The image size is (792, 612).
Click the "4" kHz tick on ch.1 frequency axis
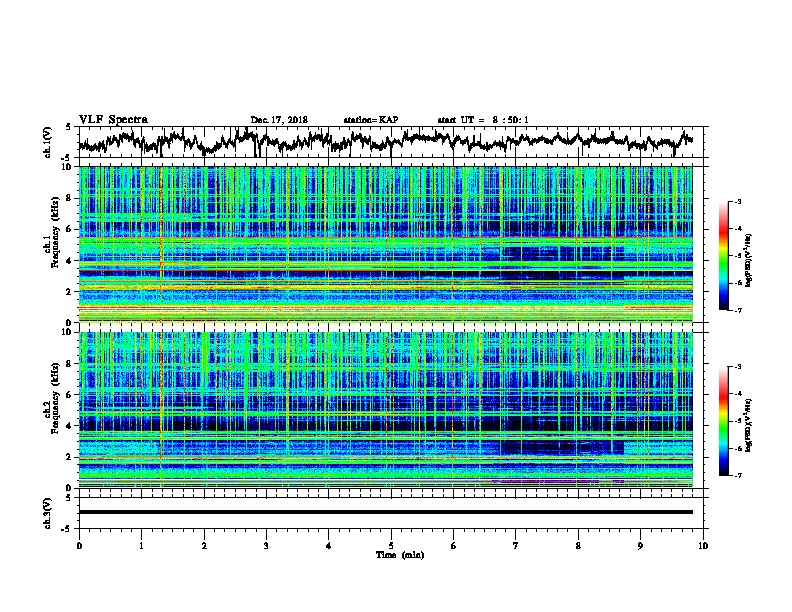click(x=71, y=261)
